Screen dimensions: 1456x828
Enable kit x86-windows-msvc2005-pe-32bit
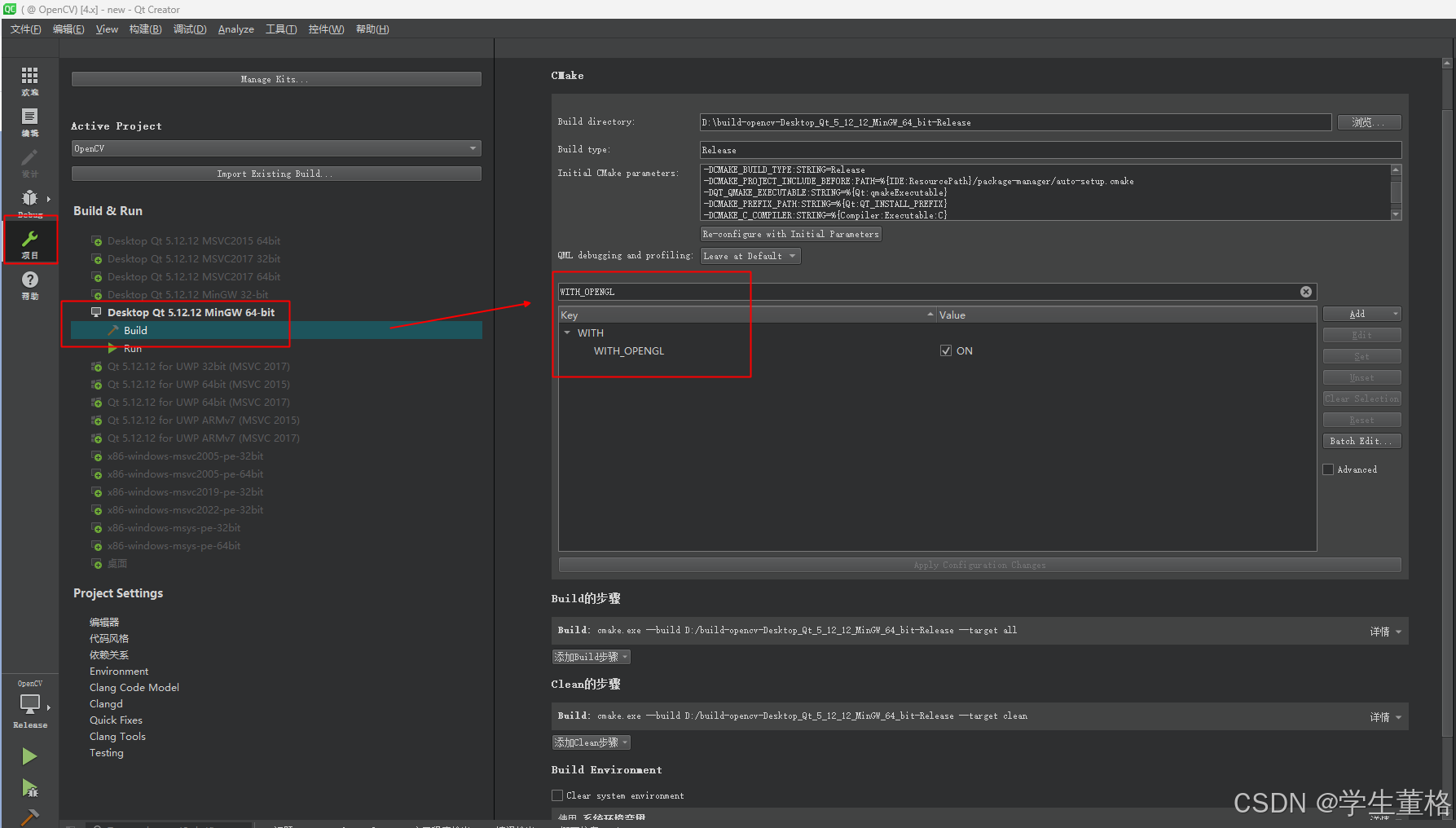[x=185, y=456]
